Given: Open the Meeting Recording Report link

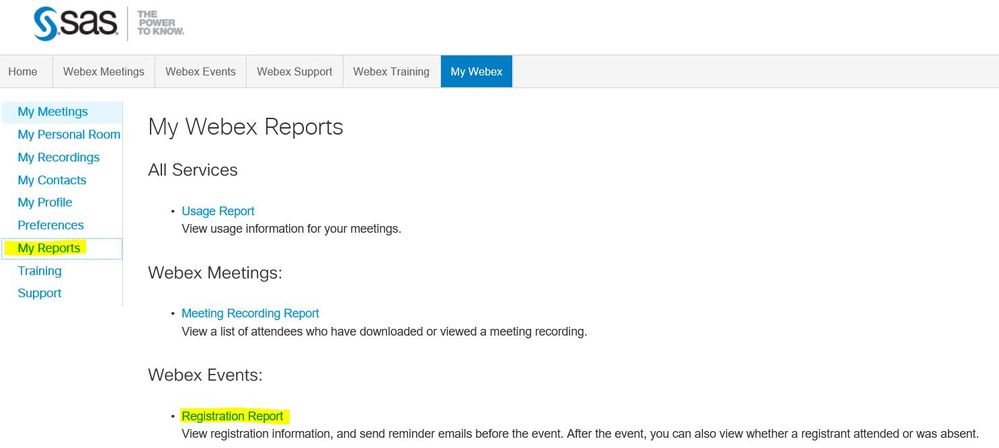Looking at the screenshot, I should [x=250, y=314].
